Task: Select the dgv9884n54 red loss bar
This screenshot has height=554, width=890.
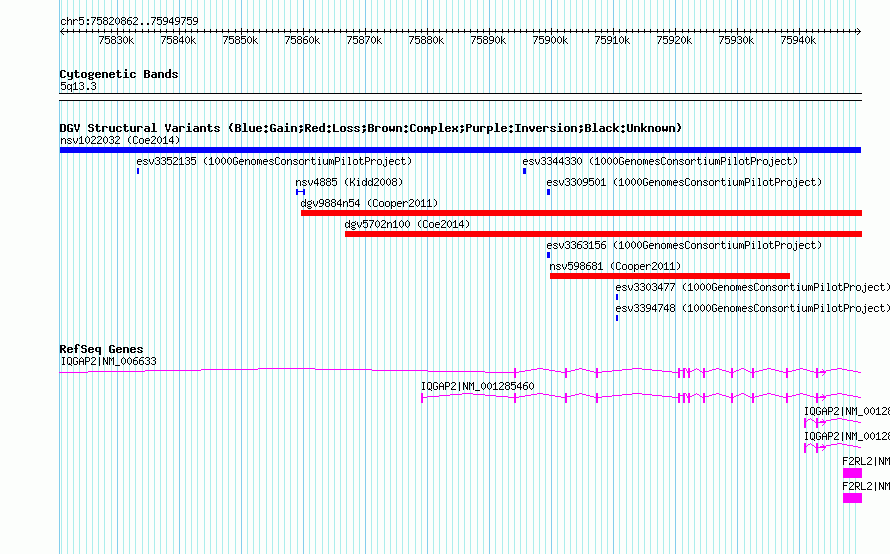Action: [x=581, y=213]
